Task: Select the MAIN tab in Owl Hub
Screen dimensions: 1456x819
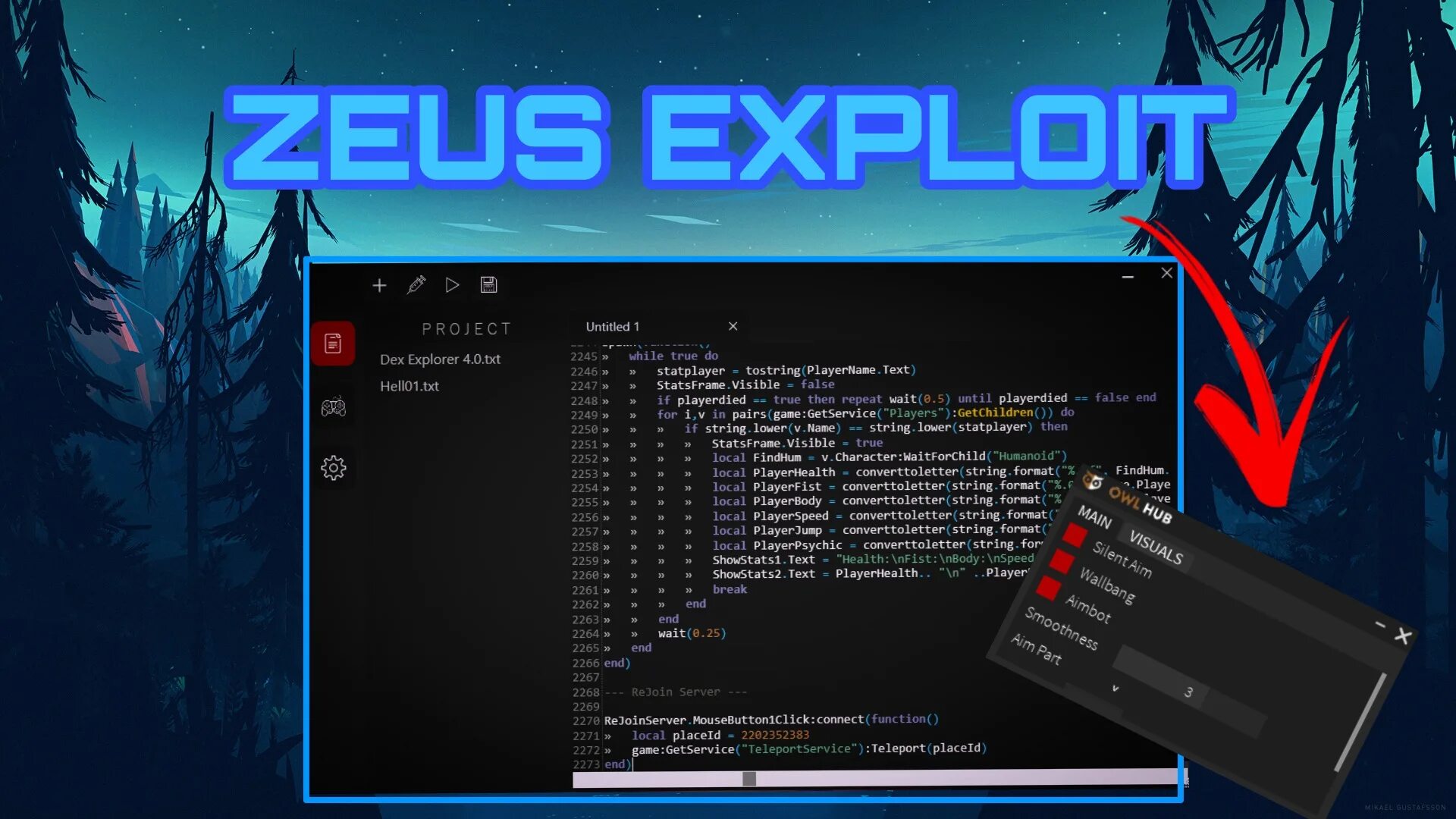Action: coord(1094,517)
